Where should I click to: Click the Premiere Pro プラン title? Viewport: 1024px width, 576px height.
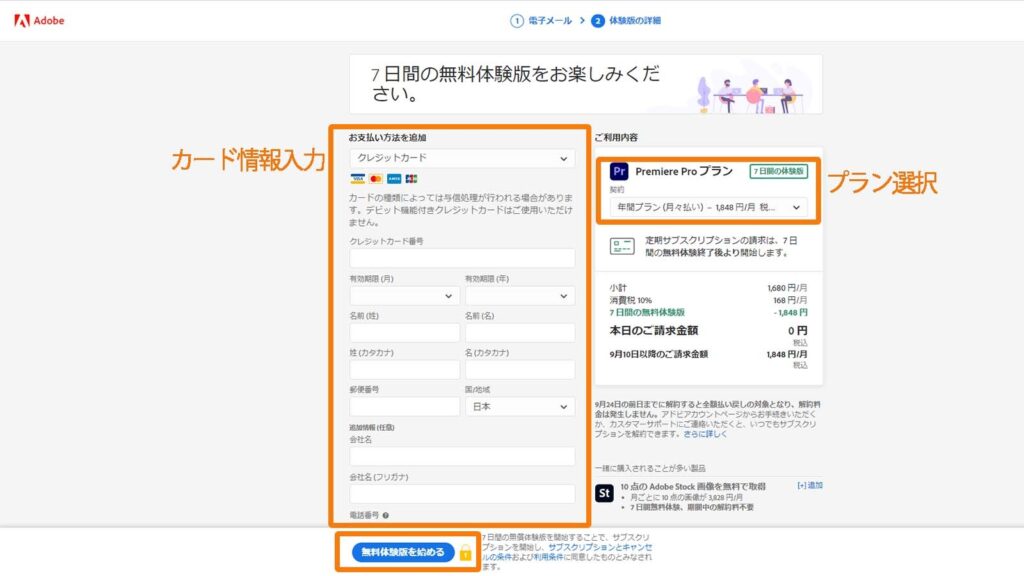tap(684, 171)
